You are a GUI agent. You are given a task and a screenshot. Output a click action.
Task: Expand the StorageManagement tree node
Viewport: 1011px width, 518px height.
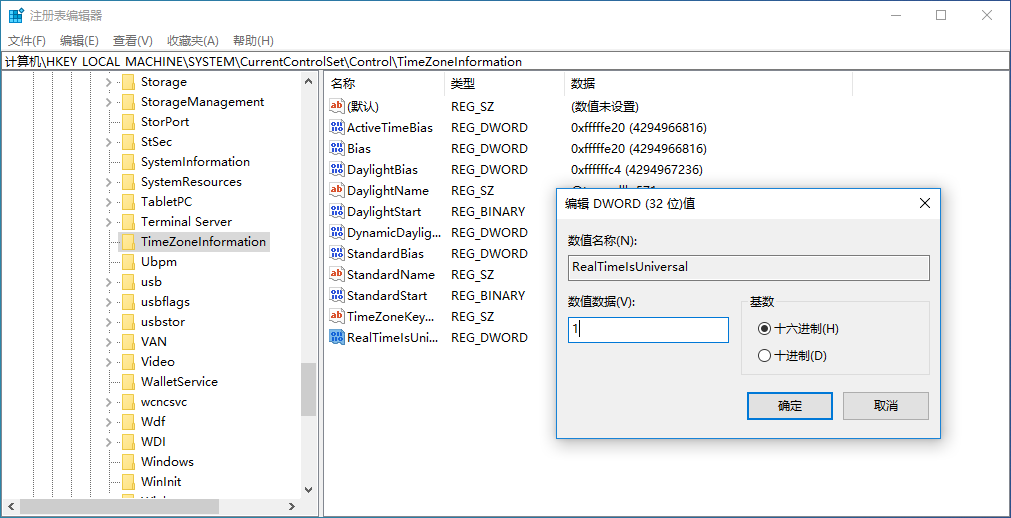pyautogui.click(x=108, y=102)
